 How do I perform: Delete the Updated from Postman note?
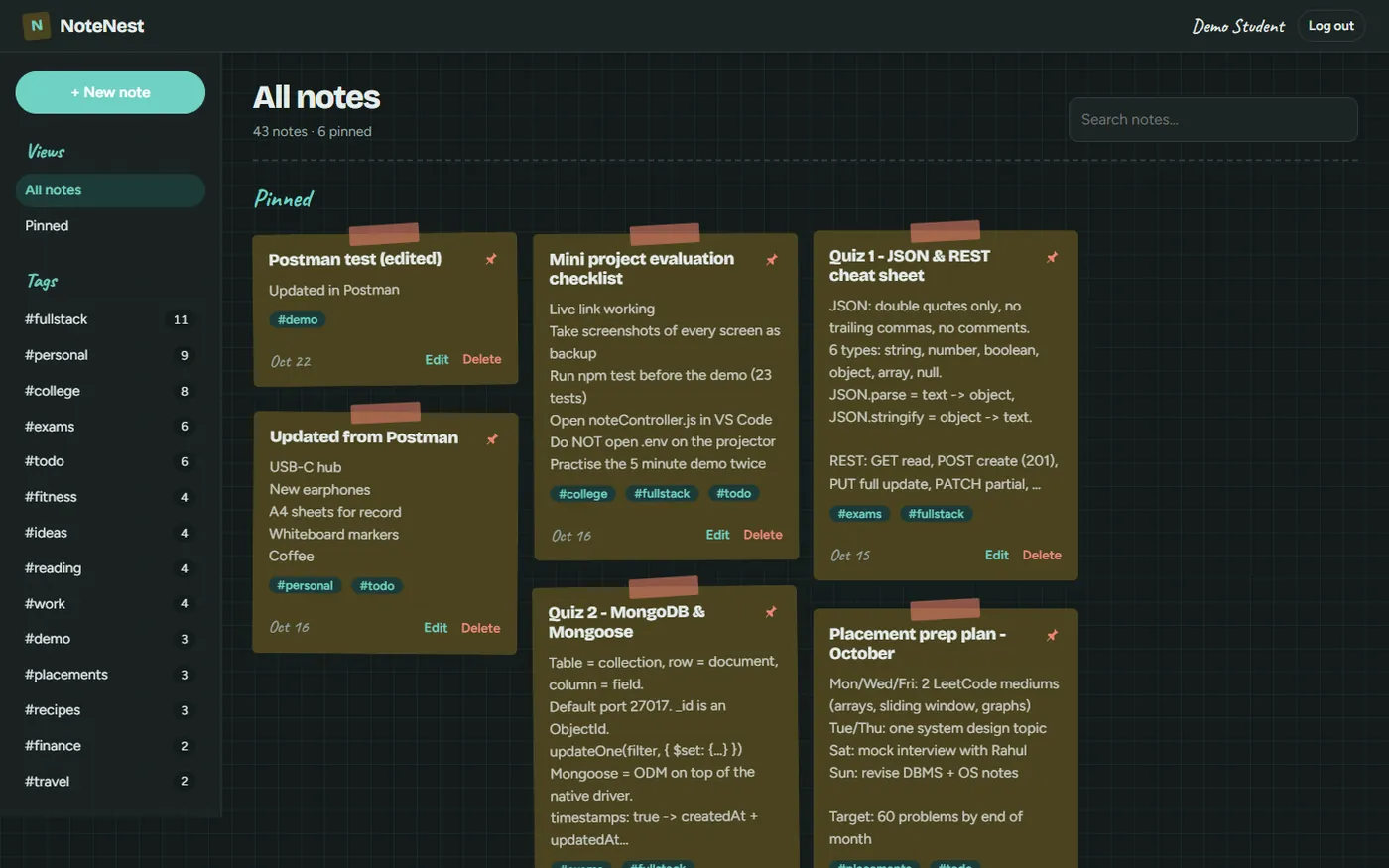tap(481, 628)
